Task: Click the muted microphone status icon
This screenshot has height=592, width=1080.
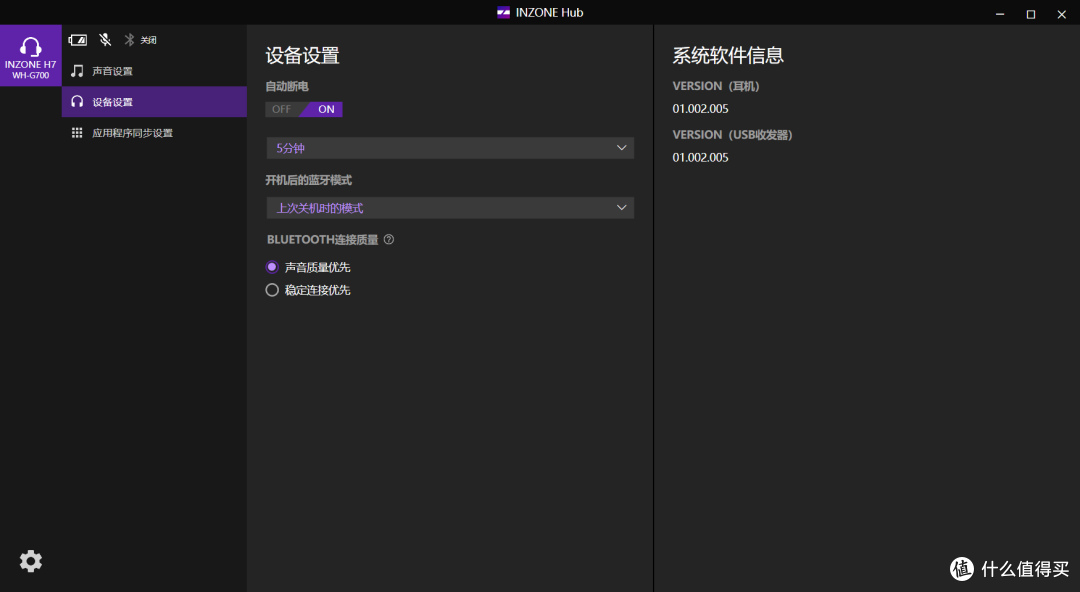Action: tap(105, 40)
